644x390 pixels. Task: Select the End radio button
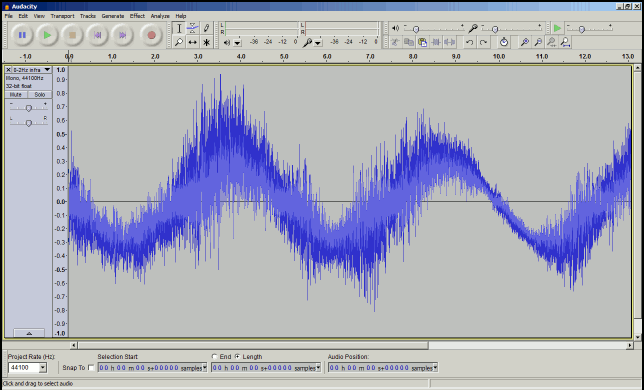214,357
